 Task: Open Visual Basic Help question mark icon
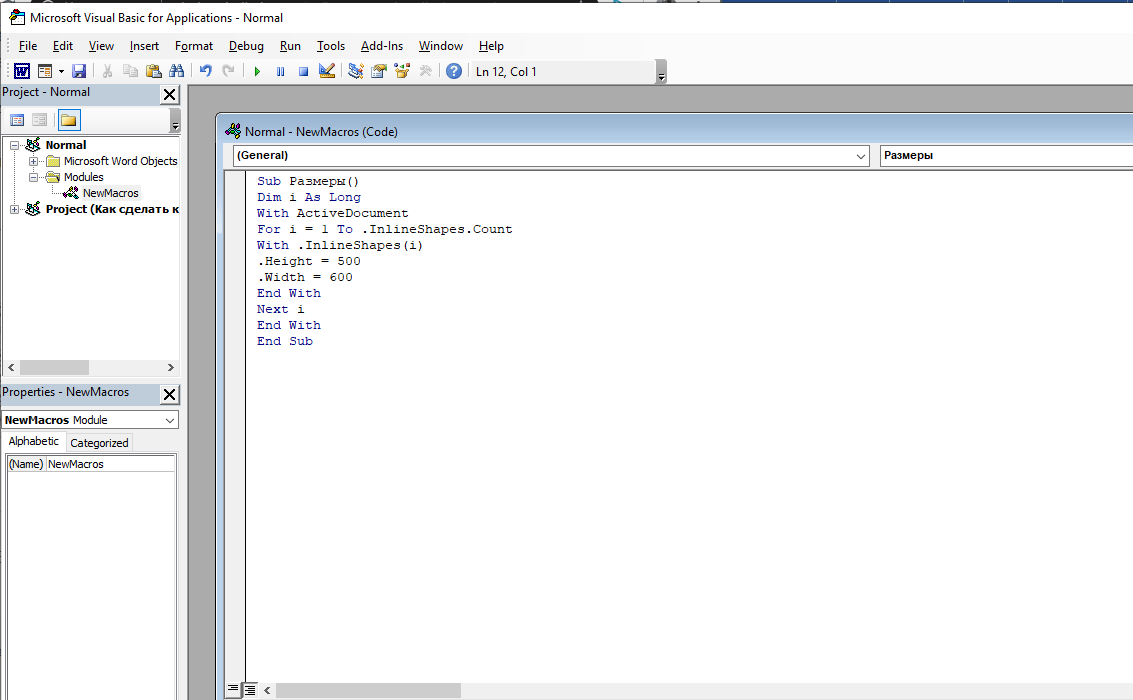tap(454, 71)
